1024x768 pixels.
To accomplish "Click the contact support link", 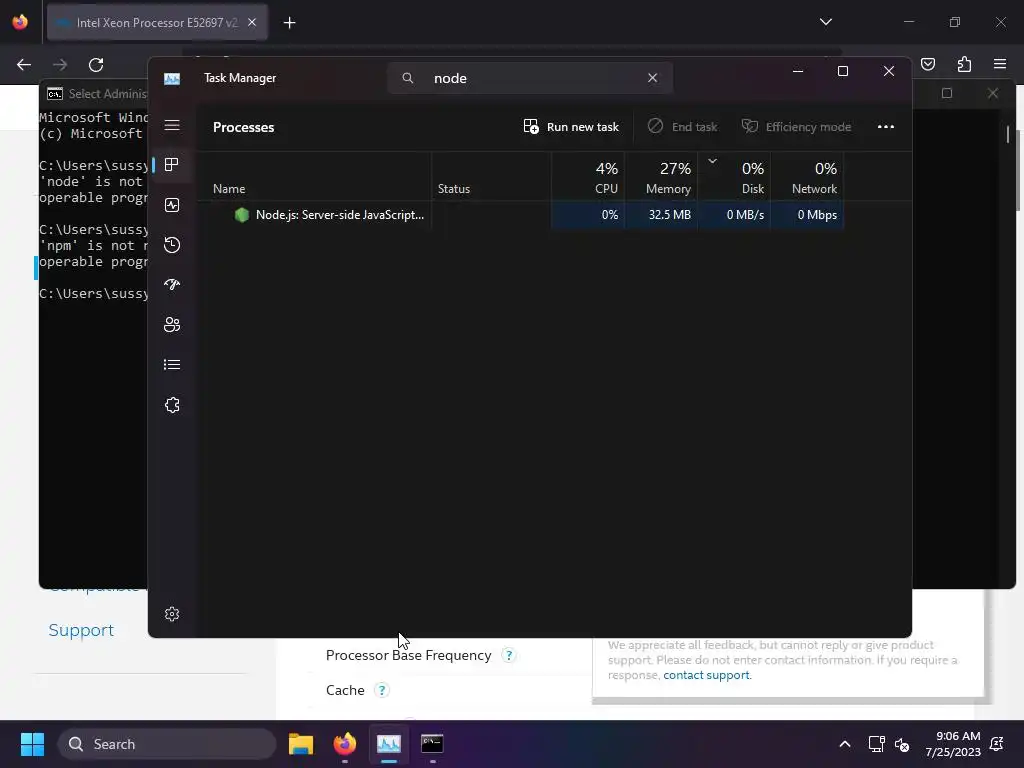I will (x=706, y=675).
